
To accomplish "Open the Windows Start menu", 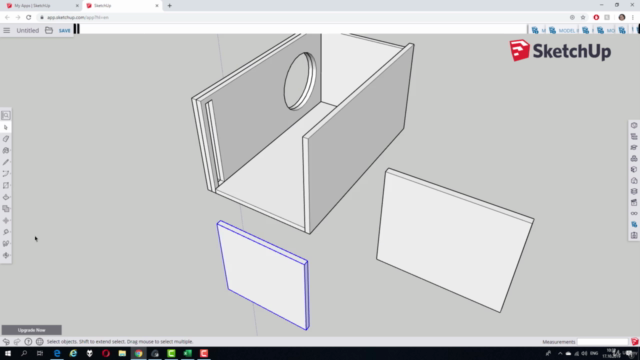I will pyautogui.click(x=8, y=353).
